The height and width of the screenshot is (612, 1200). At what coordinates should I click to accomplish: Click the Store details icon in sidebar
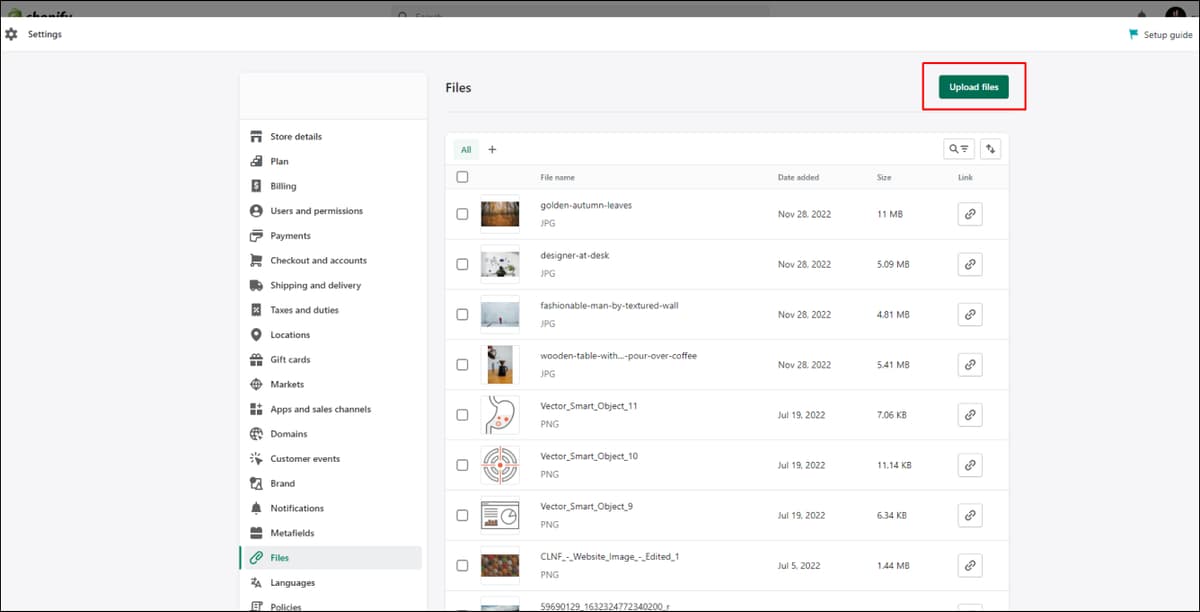(256, 136)
